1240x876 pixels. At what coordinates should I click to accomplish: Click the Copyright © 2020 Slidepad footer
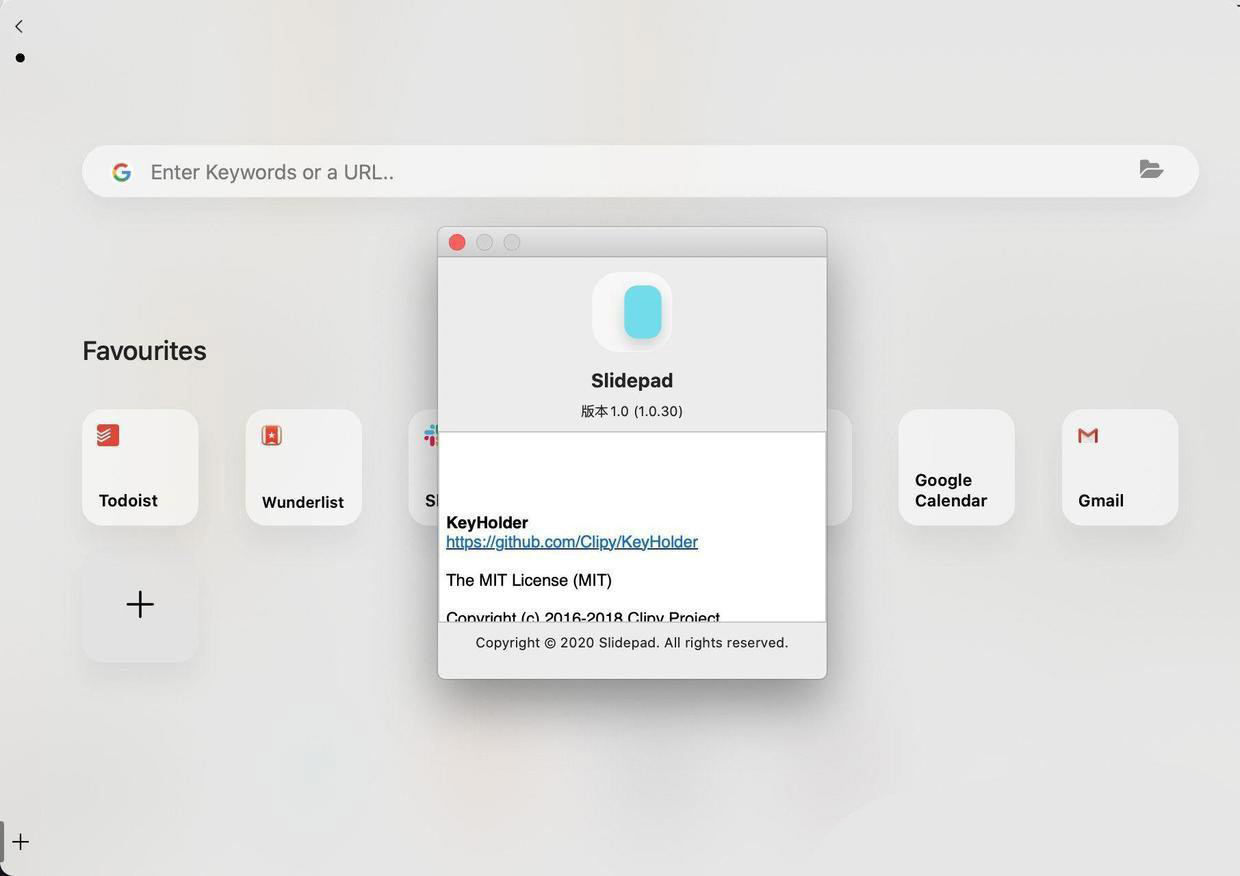tap(632, 642)
